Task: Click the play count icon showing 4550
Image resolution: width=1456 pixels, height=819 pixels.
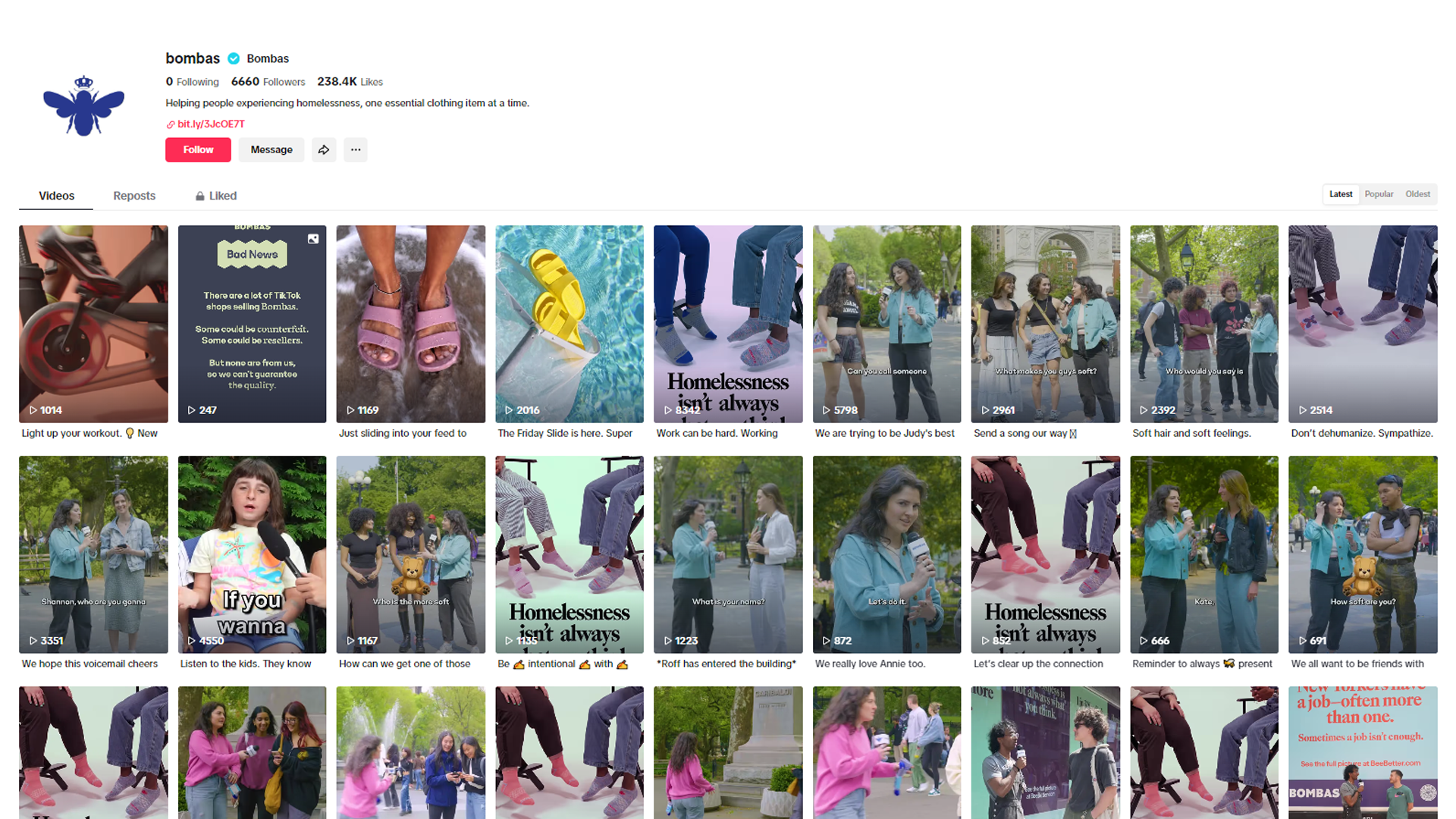Action: [192, 641]
